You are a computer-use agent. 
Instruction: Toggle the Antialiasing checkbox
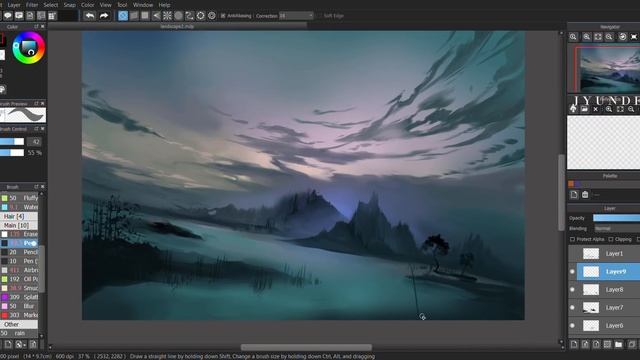click(223, 16)
